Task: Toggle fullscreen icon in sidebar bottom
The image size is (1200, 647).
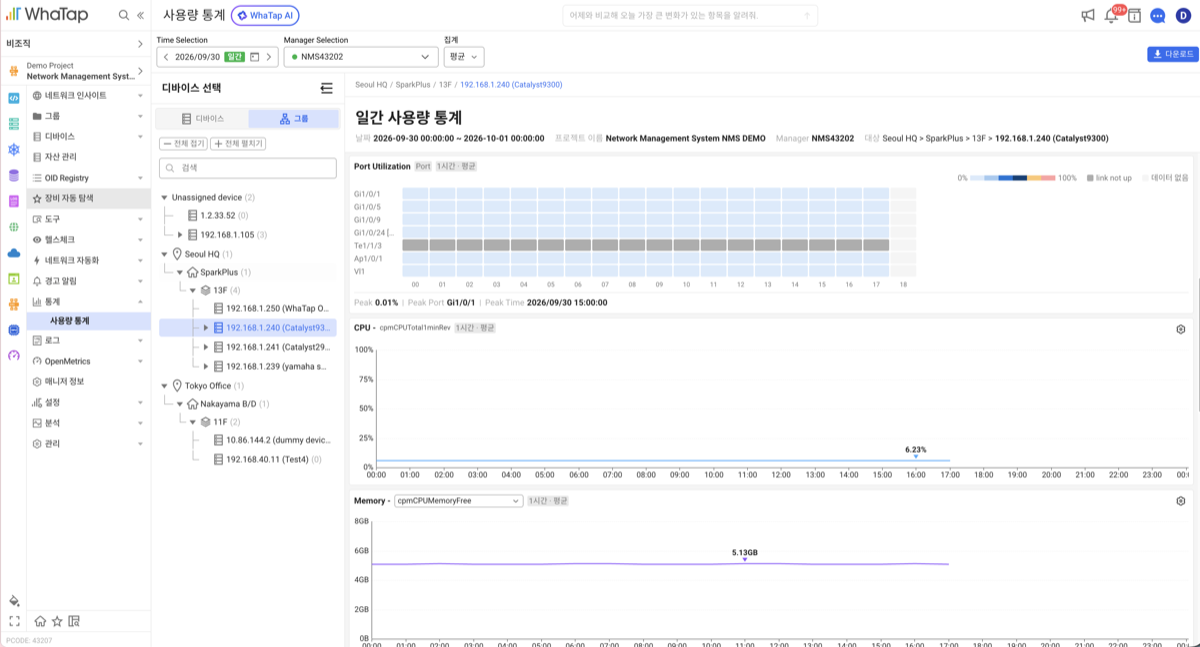Action: click(14, 621)
